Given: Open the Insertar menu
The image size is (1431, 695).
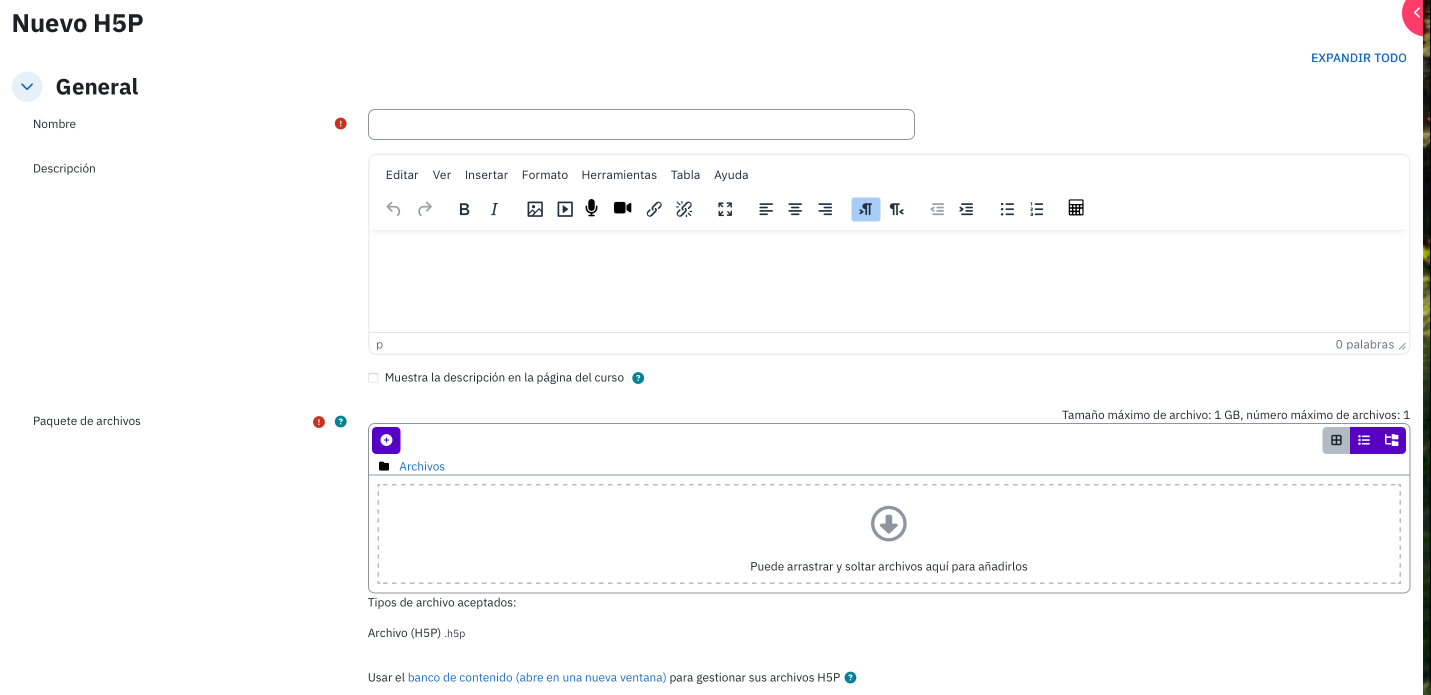Looking at the screenshot, I should coord(486,175).
